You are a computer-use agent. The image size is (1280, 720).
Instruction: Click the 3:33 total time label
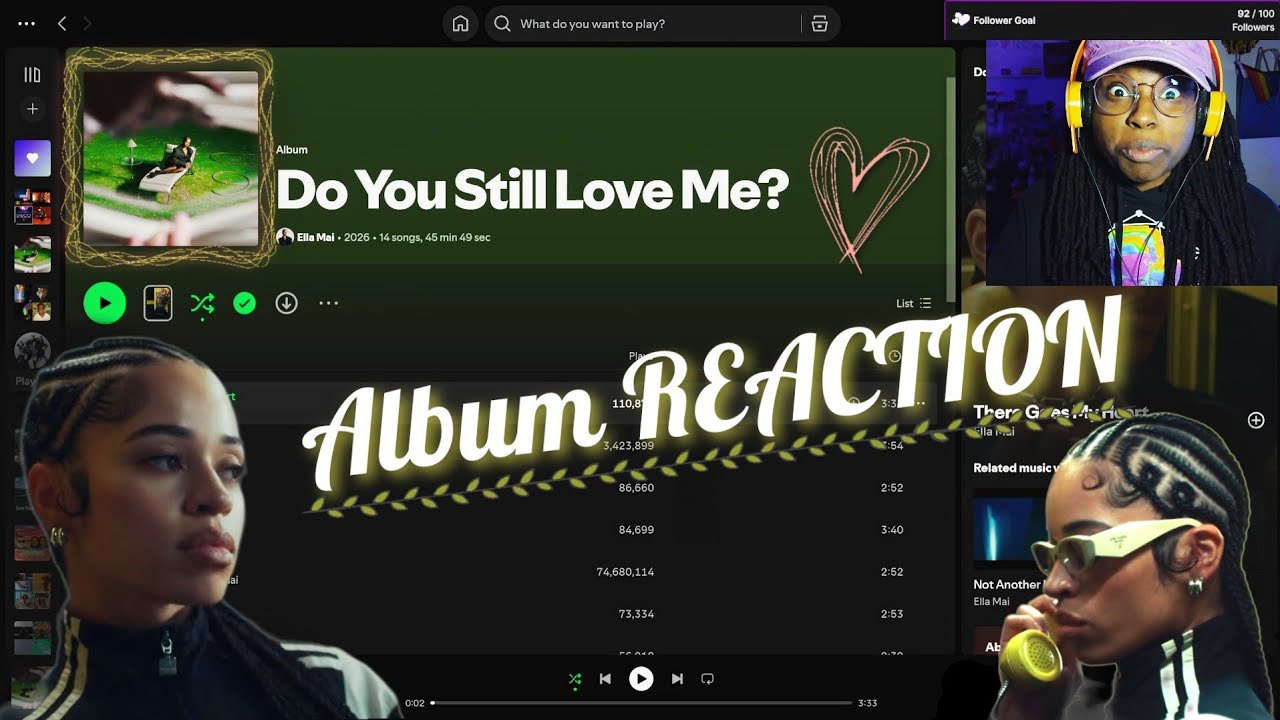pyautogui.click(x=867, y=703)
